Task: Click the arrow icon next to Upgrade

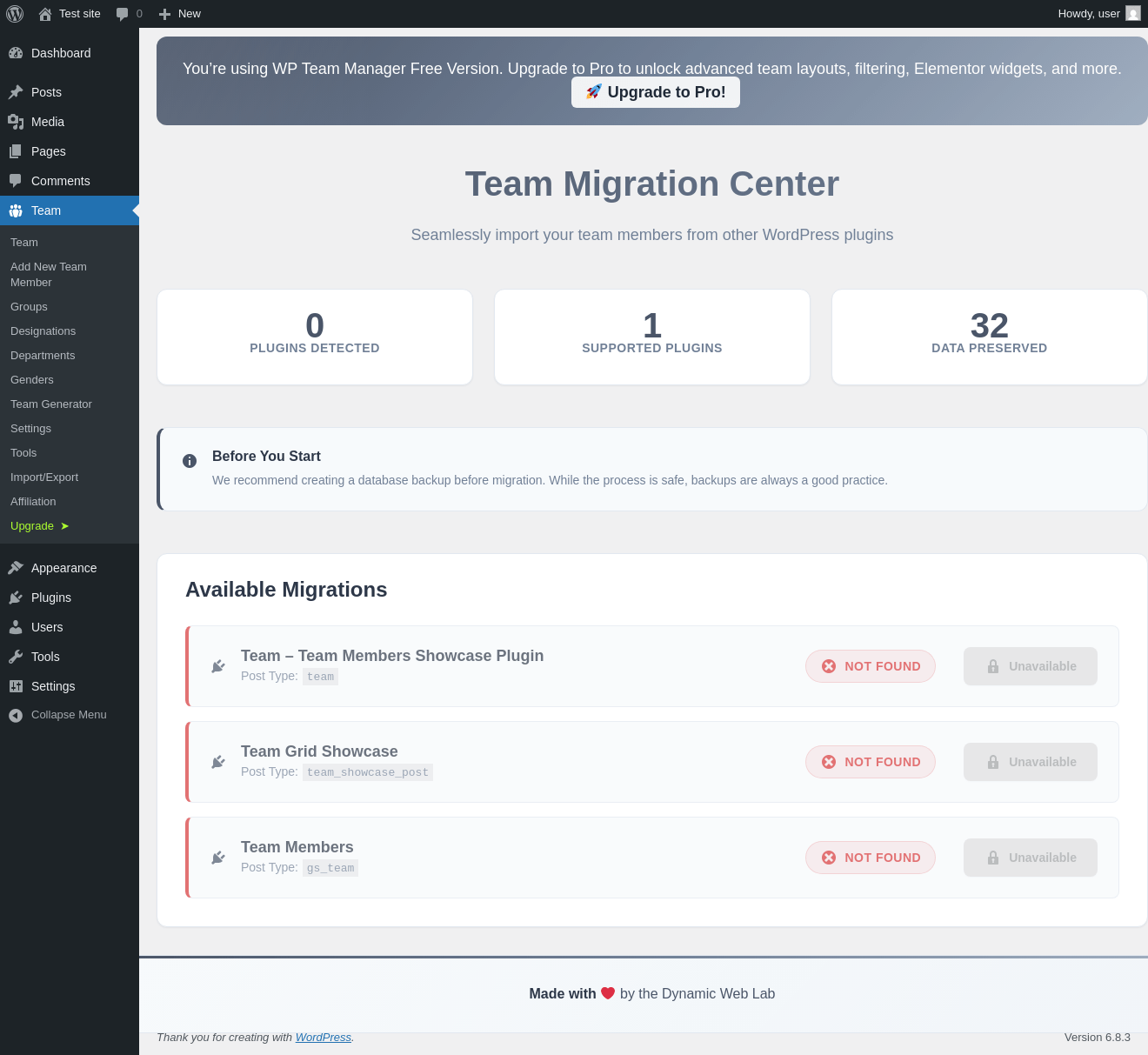Action: tap(64, 526)
